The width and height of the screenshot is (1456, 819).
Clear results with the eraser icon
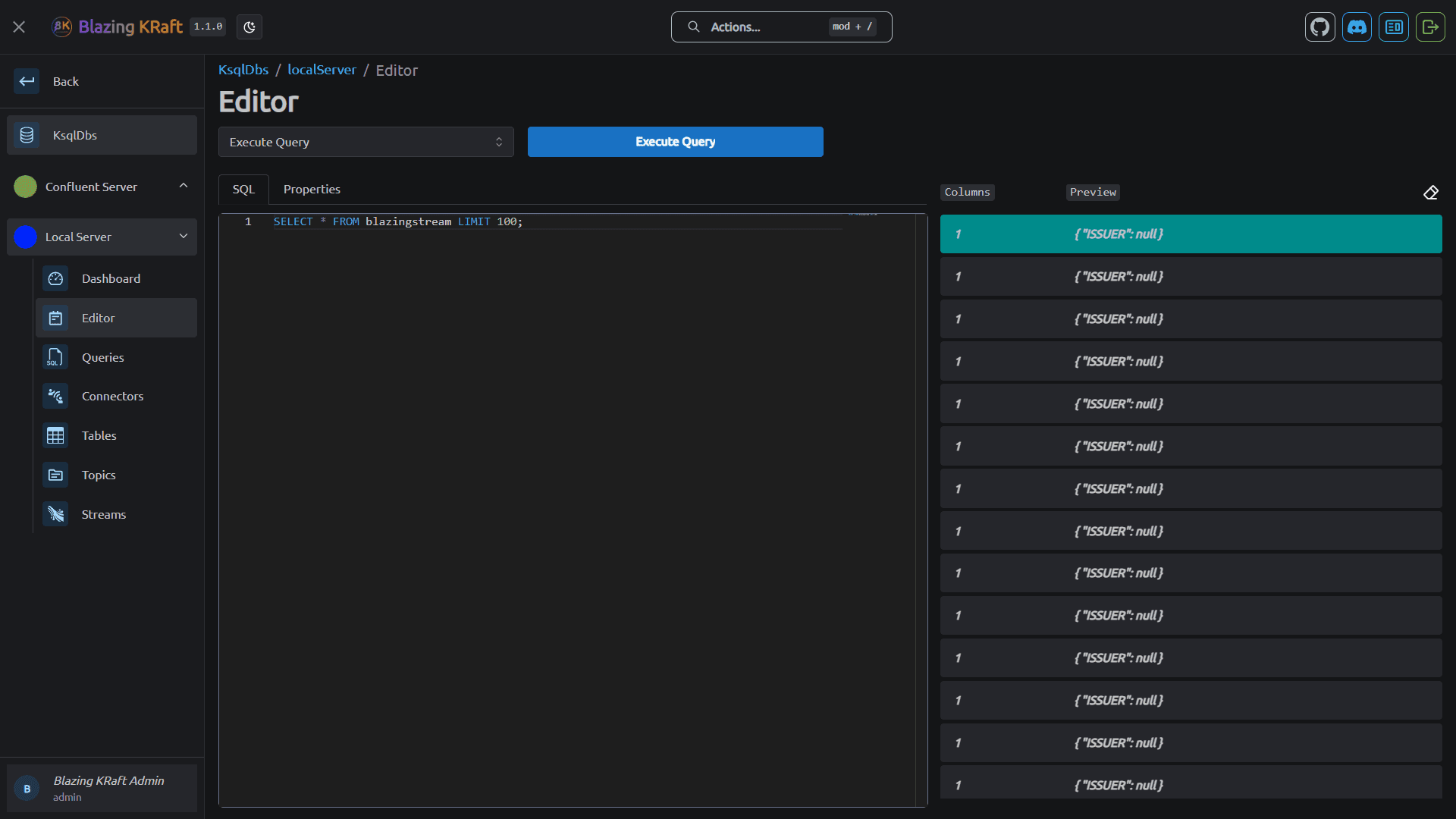pos(1430,193)
